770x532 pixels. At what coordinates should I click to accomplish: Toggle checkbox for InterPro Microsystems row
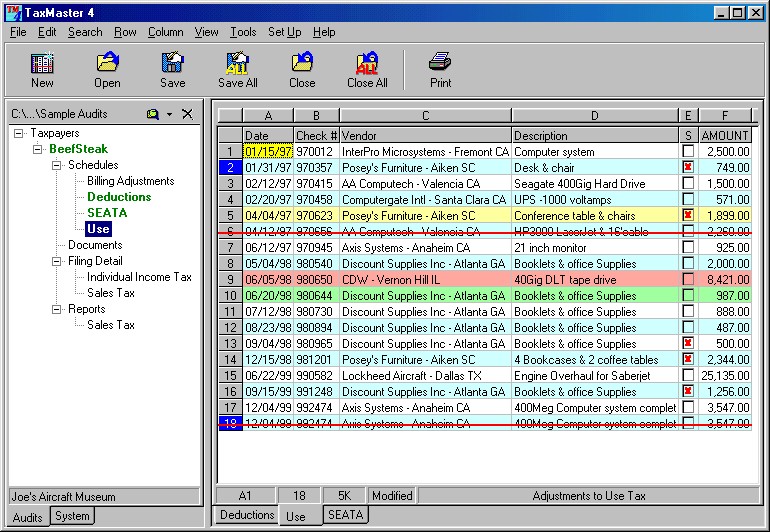(688, 151)
